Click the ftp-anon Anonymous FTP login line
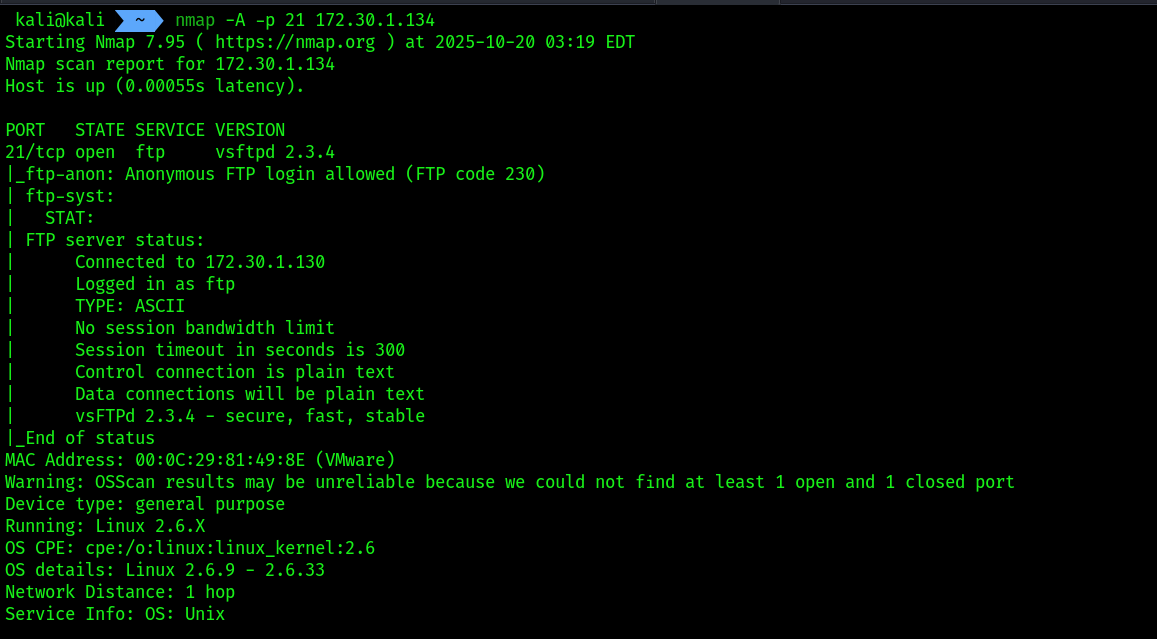 tap(275, 175)
